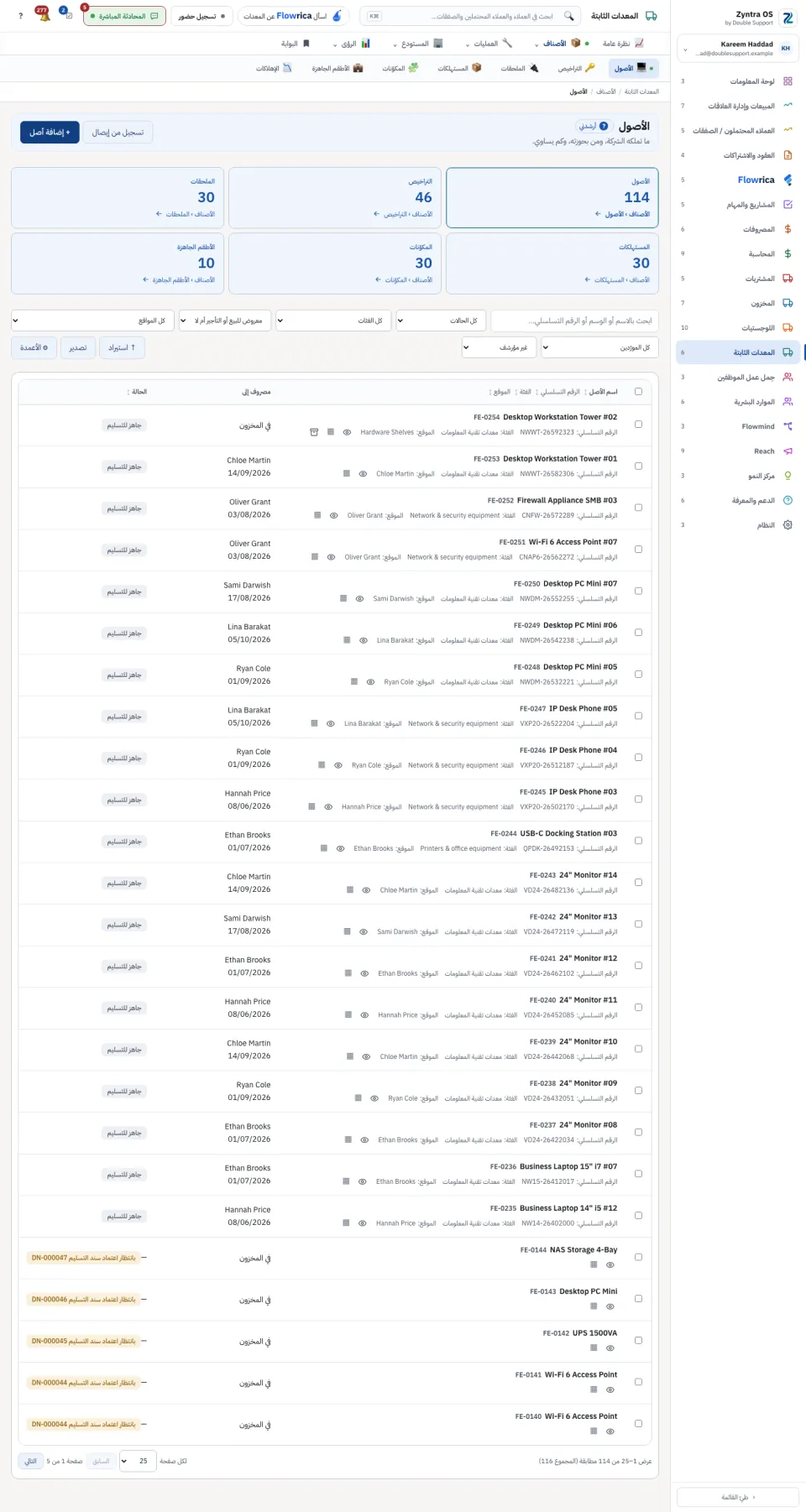The width and height of the screenshot is (806, 1512).
Task: Click the eye icon for Desktop Workstation Tower #02
Action: [x=347, y=432]
